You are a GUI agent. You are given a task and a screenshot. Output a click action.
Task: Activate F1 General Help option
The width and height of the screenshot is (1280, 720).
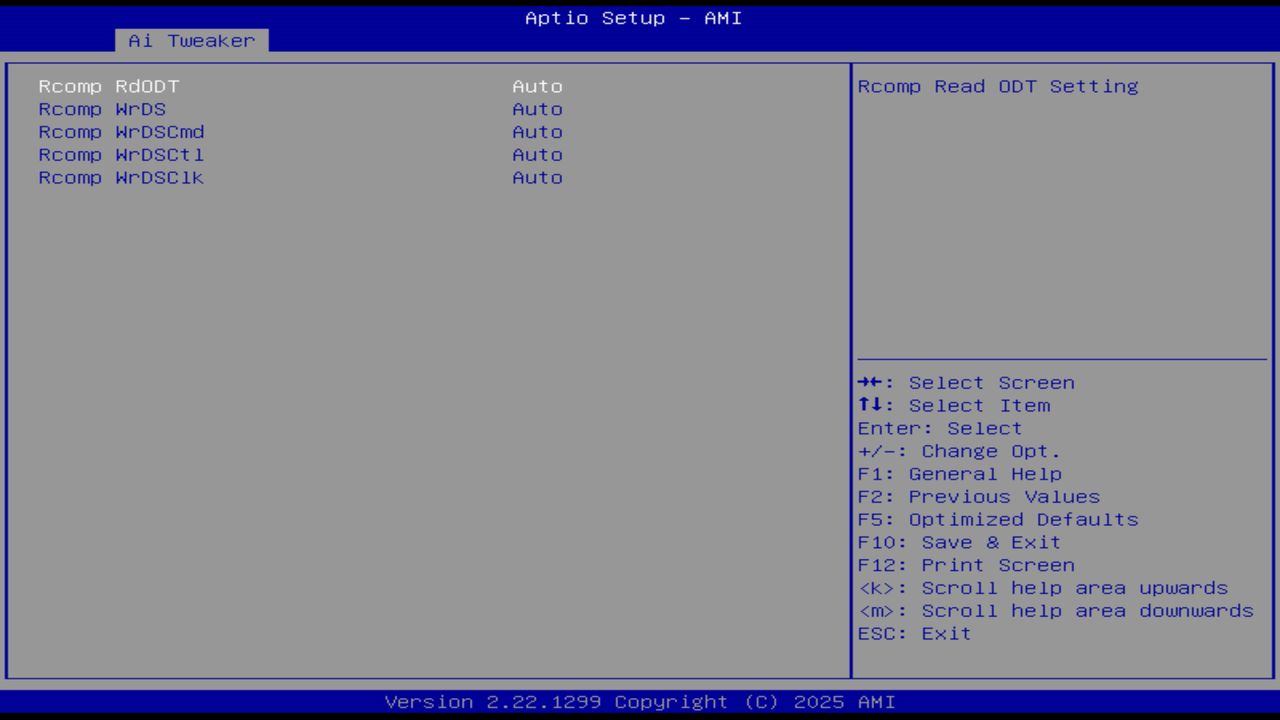959,473
